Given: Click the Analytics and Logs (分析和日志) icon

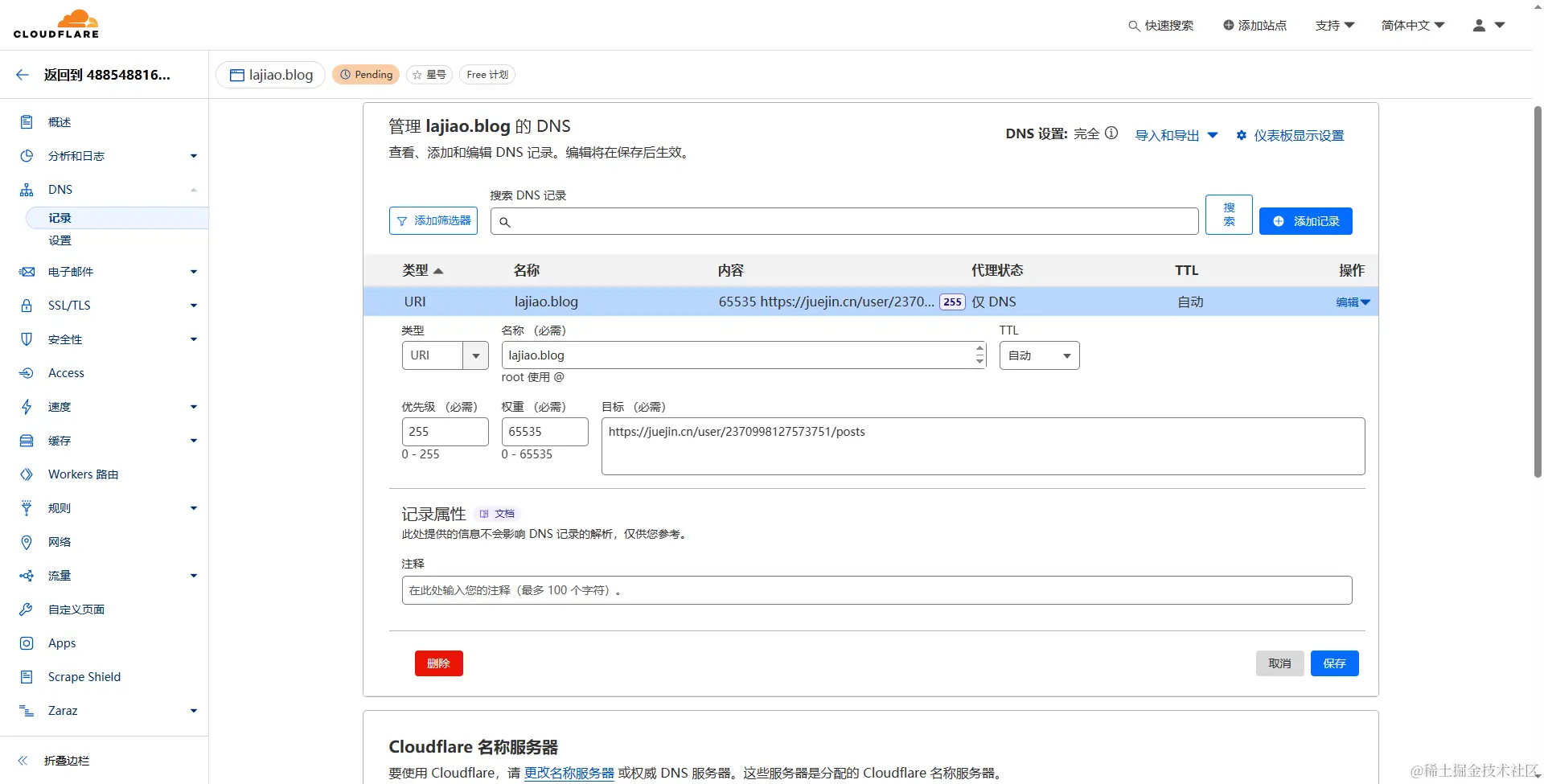Looking at the screenshot, I should pyautogui.click(x=27, y=156).
